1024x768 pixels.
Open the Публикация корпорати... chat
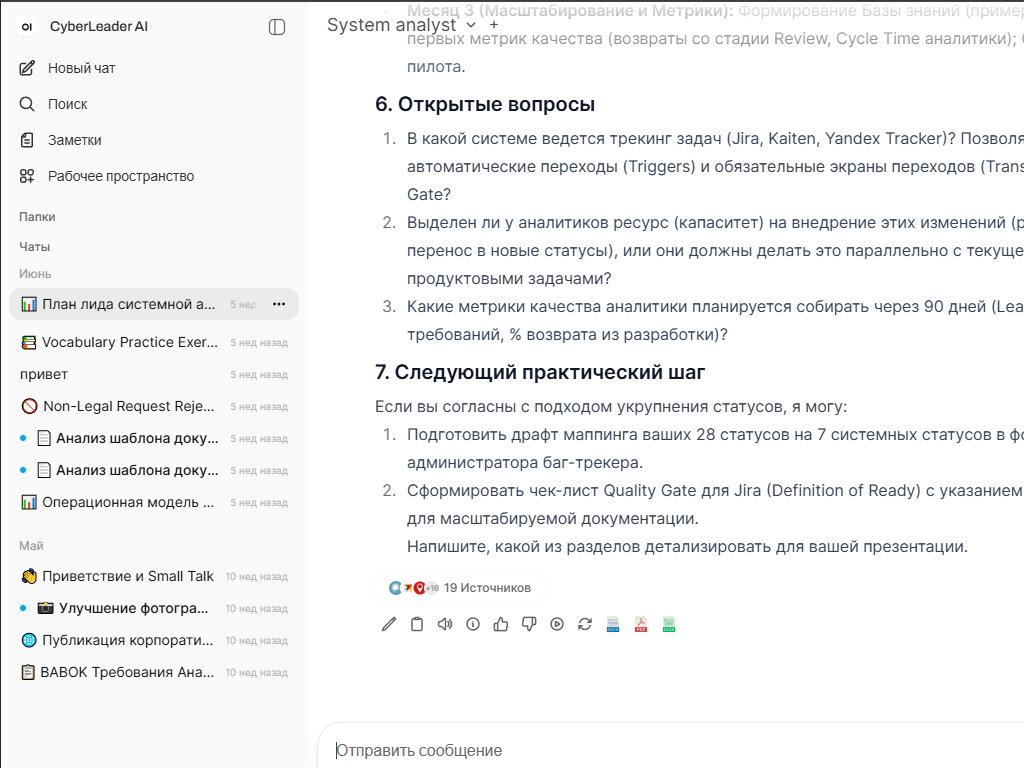(154, 640)
